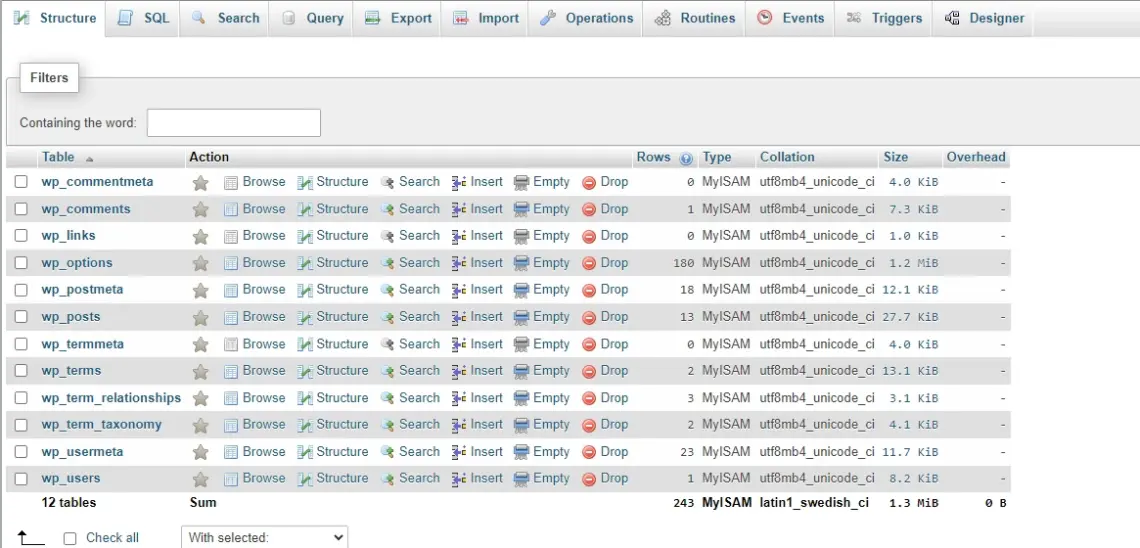Open the Export tab
The width and height of the screenshot is (1140, 548).
[x=398, y=18]
